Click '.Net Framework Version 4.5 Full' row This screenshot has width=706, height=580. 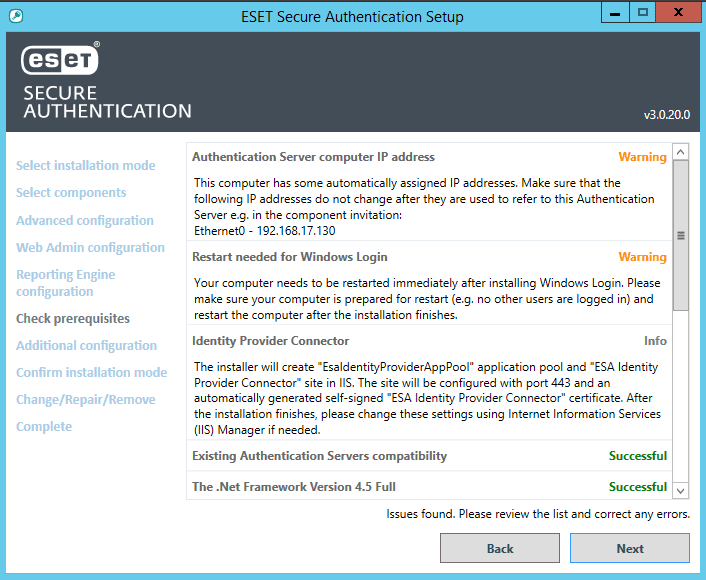(429, 486)
